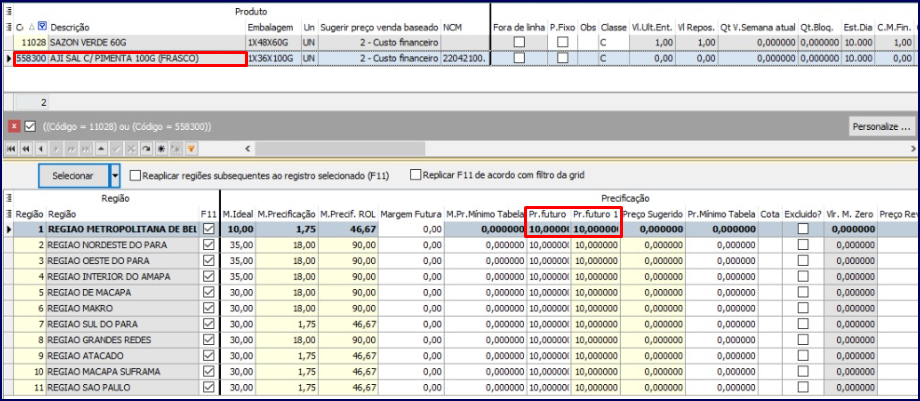The height and width of the screenshot is (401, 920).
Task: Edit M.Precif. ROL for REGIAO ATACADO
Action: click(349, 356)
